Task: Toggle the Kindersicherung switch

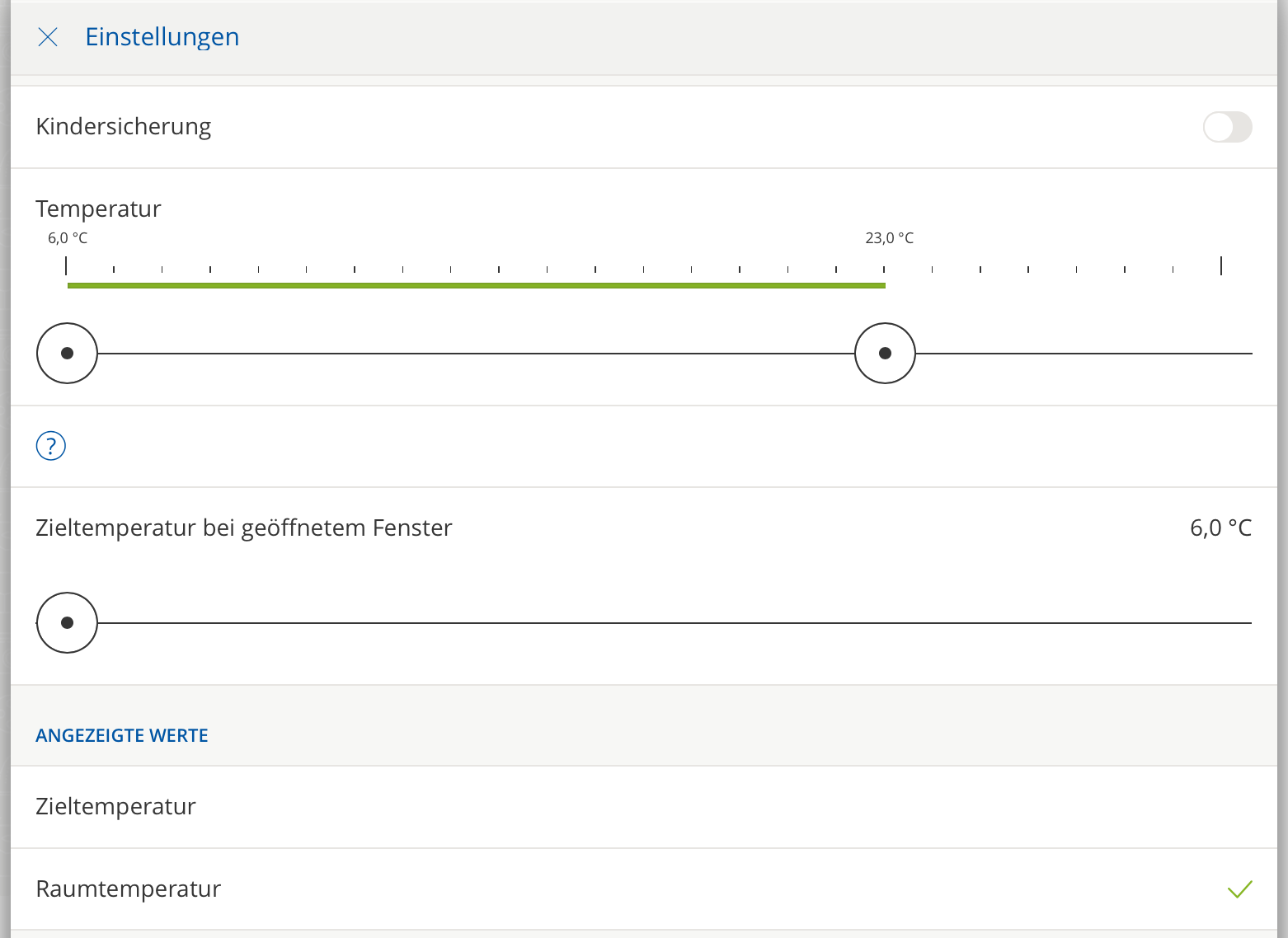Action: click(x=1227, y=127)
